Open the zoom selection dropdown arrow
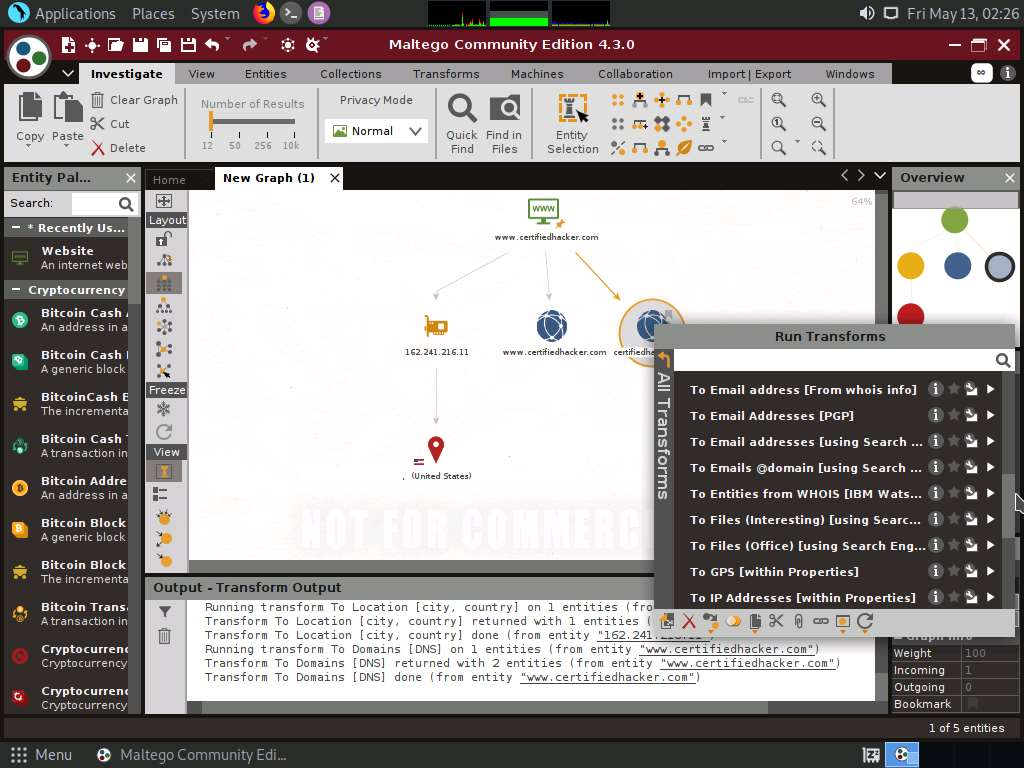 pyautogui.click(x=797, y=141)
